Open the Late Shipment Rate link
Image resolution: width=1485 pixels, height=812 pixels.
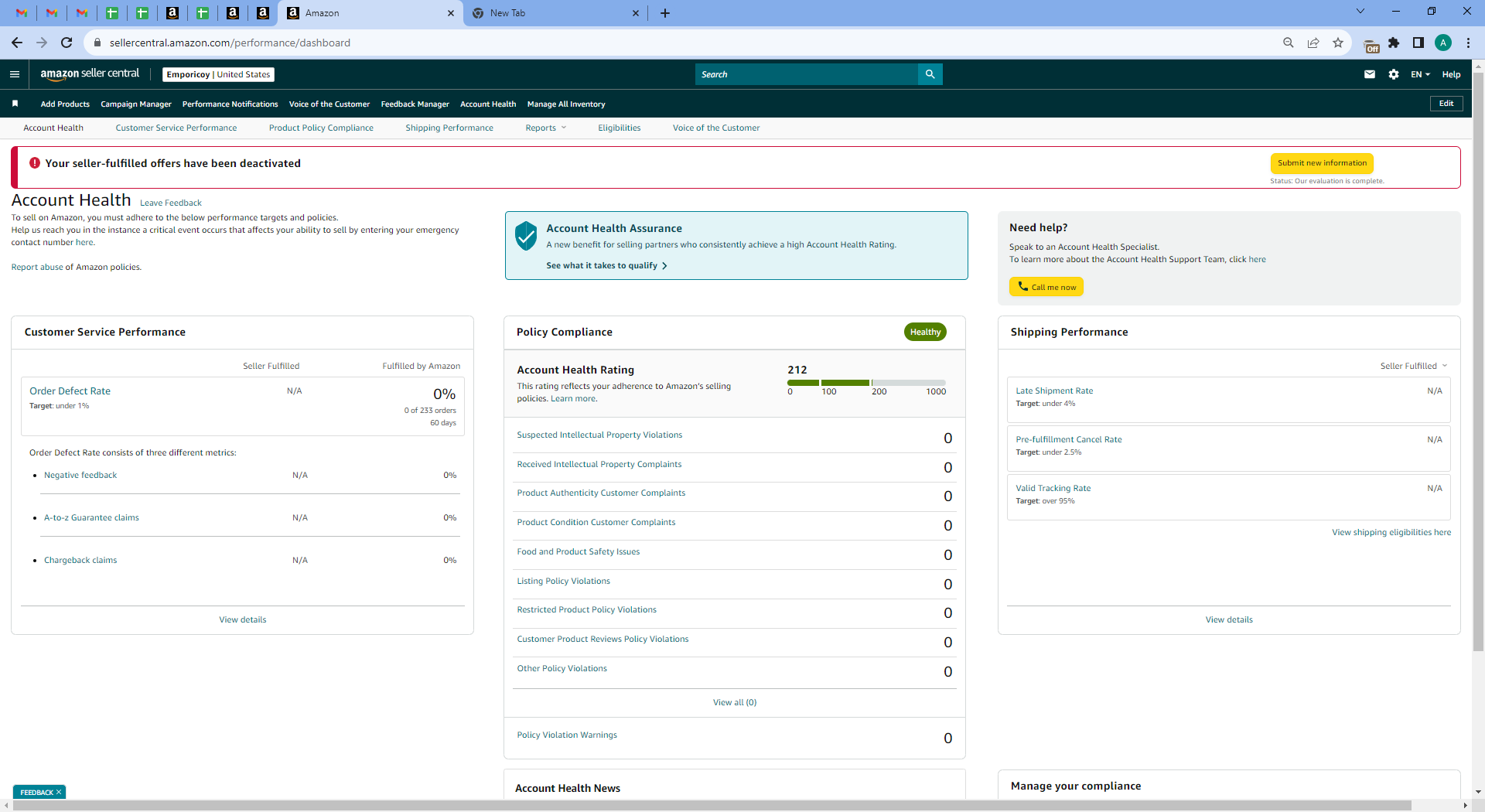pyautogui.click(x=1054, y=391)
